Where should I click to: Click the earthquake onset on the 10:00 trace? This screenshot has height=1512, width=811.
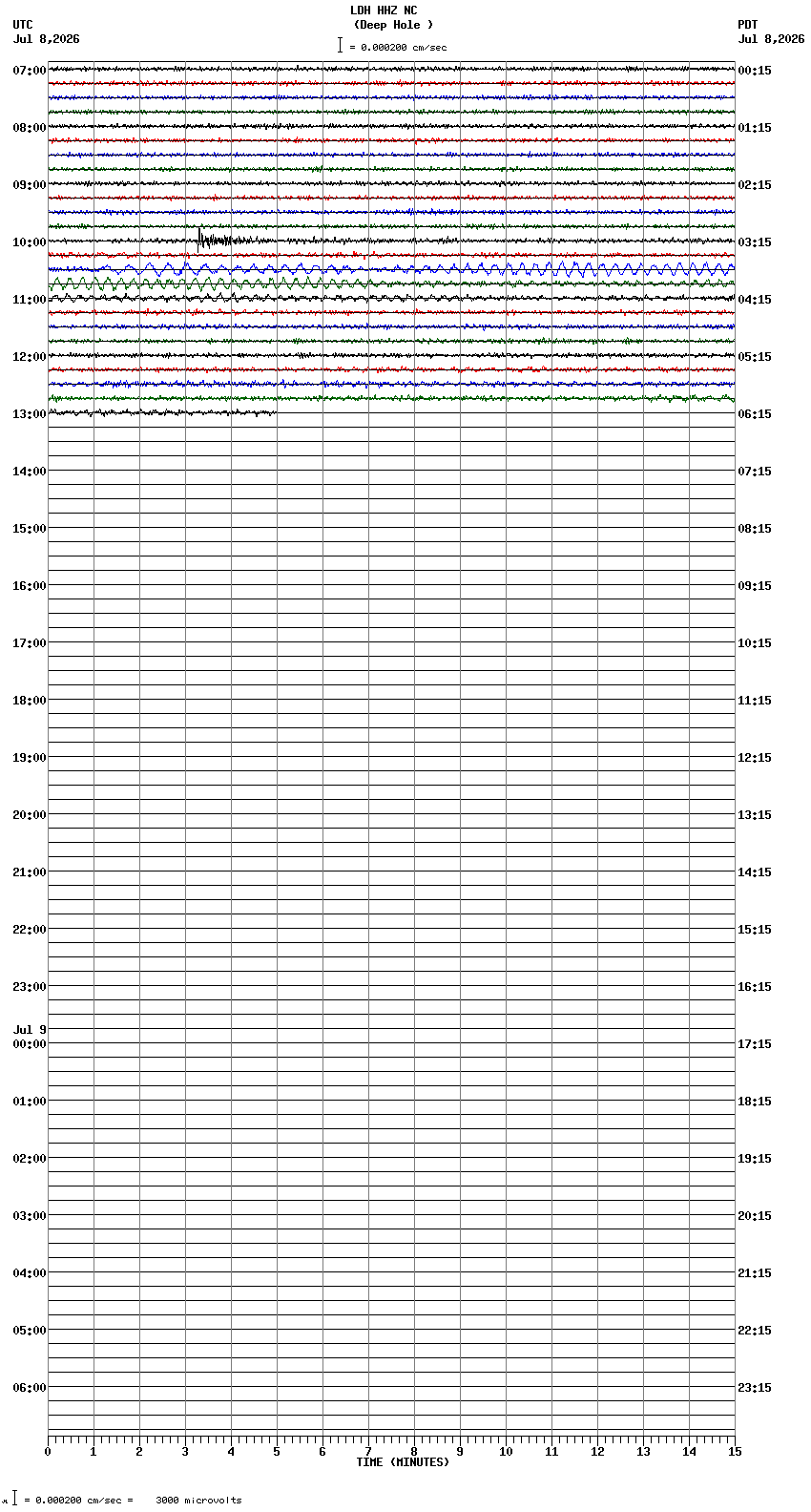198,240
